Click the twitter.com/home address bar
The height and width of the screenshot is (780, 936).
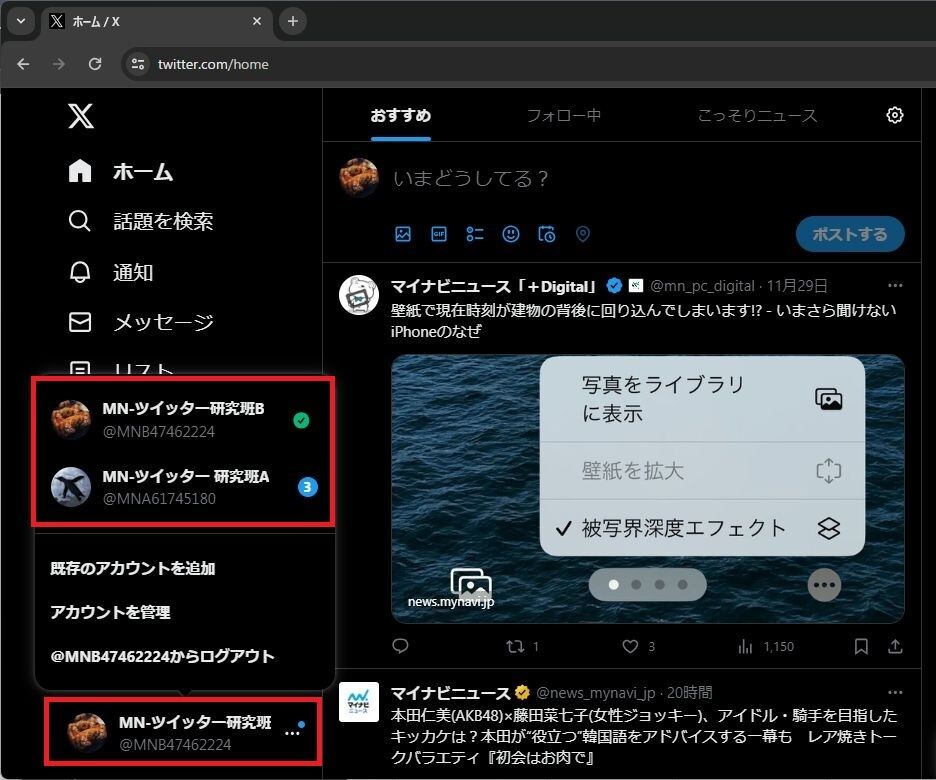213,64
